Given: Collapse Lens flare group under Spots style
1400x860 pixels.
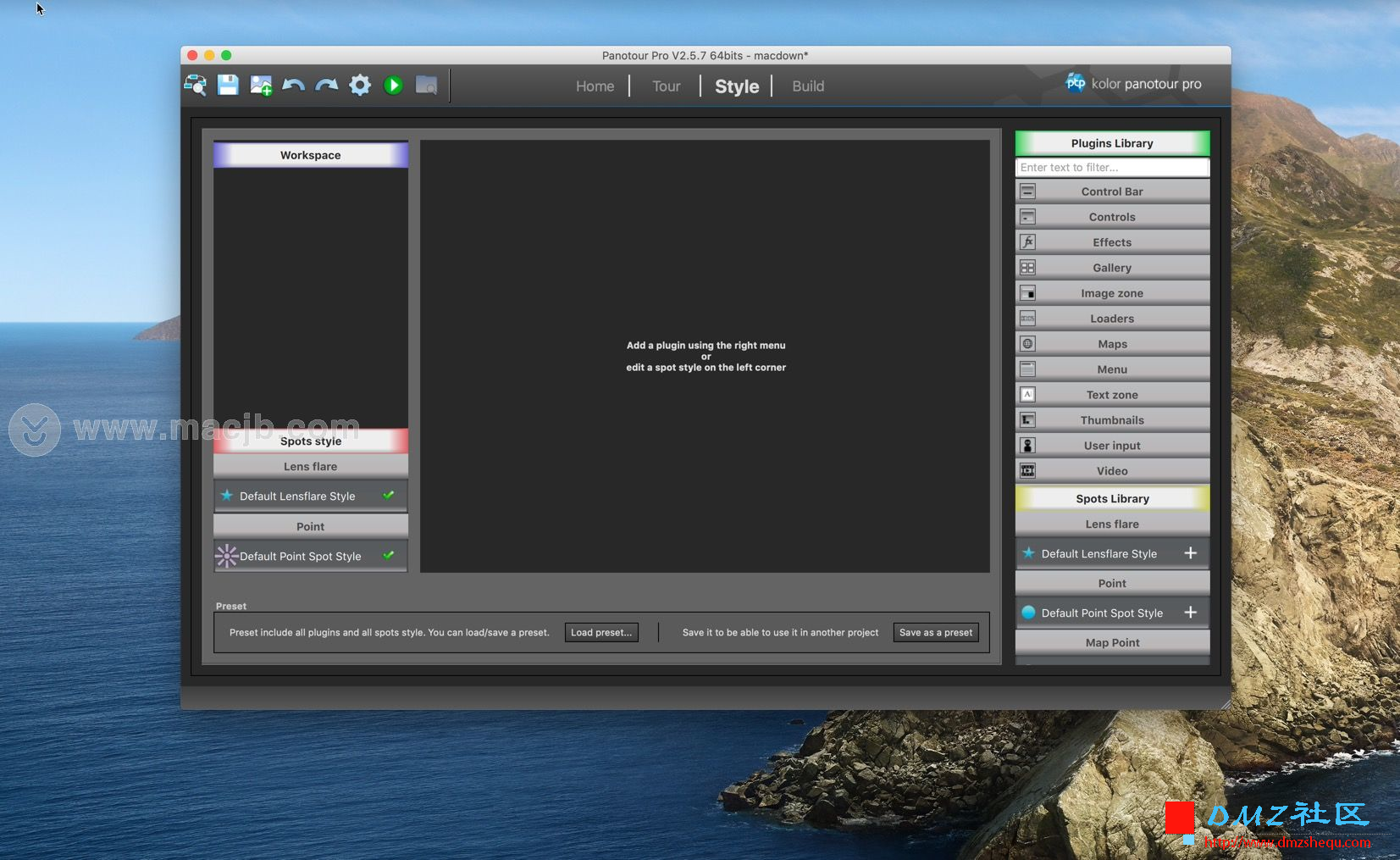Looking at the screenshot, I should click(x=311, y=466).
